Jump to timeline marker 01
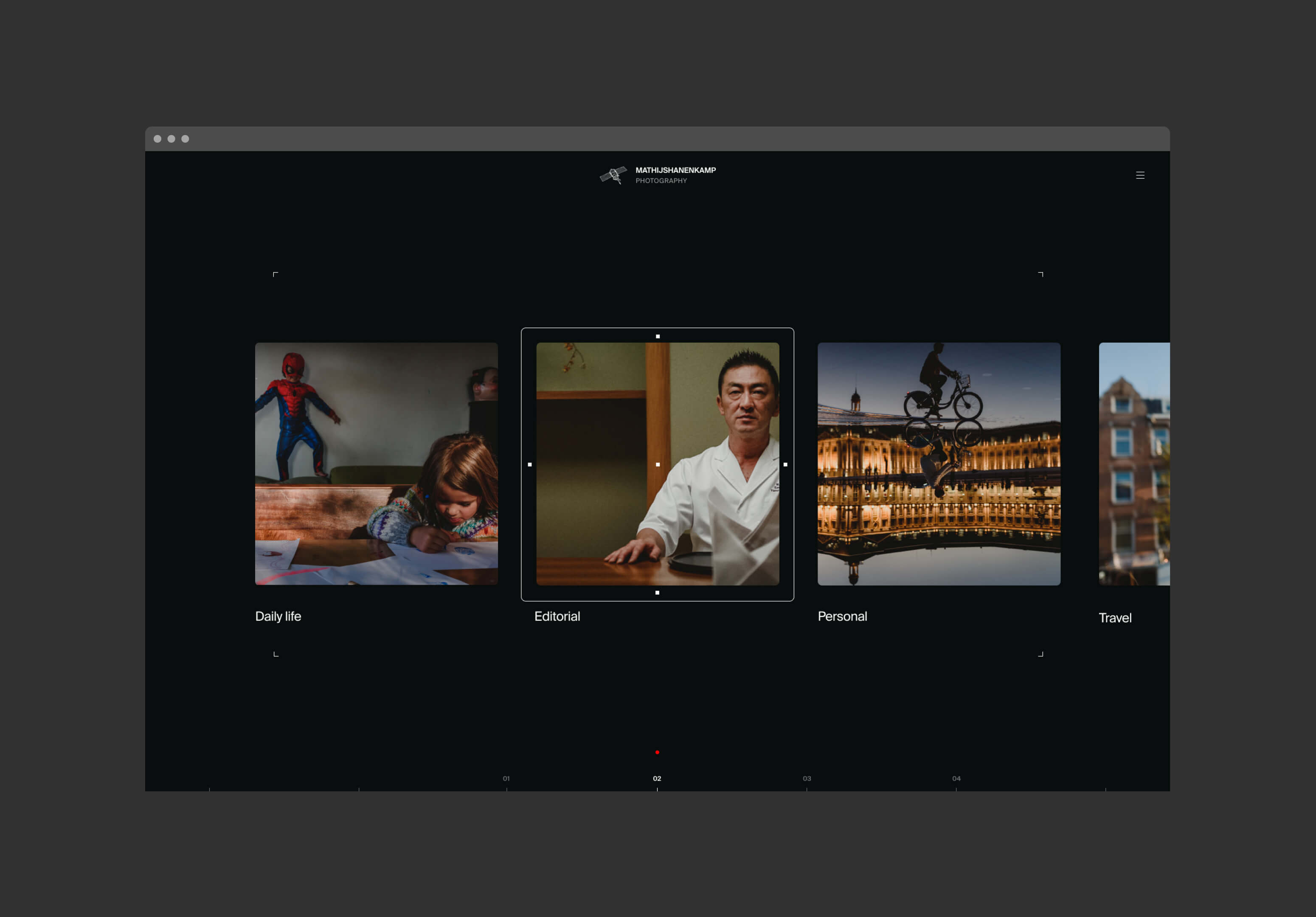 point(506,778)
